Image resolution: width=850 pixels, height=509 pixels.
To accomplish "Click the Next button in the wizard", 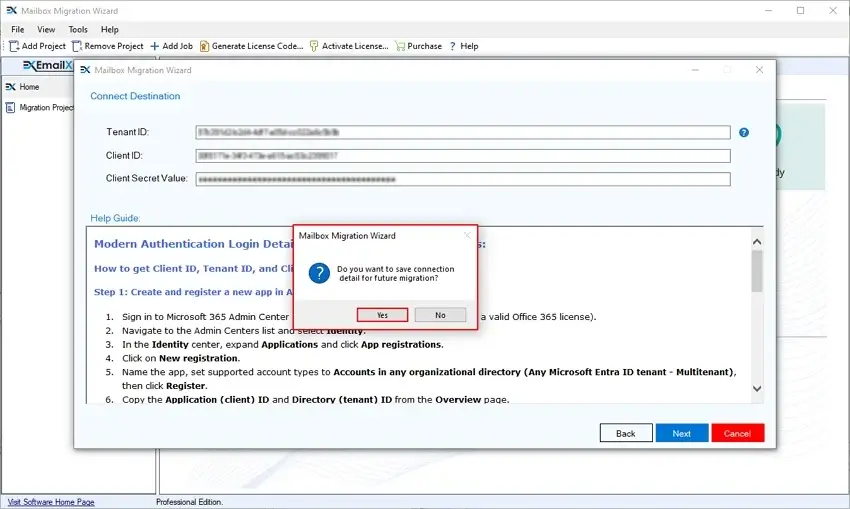I will (681, 433).
